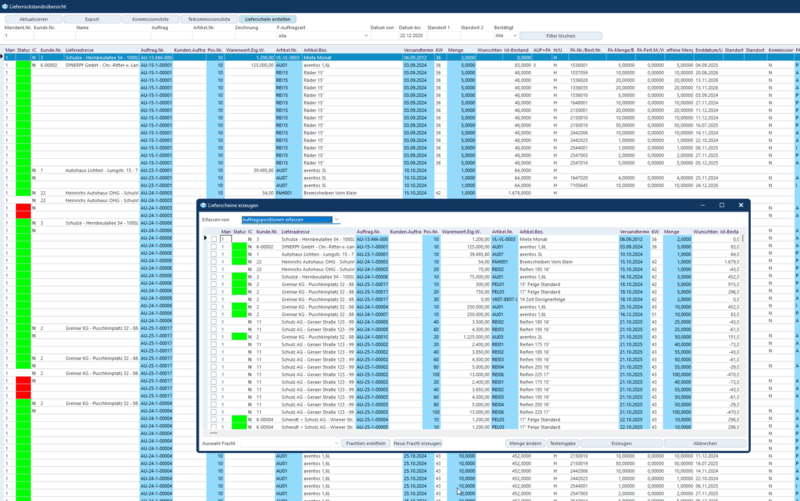Click the Frachten ermitteln button
This screenshot has height=501, width=800.
tap(365, 443)
